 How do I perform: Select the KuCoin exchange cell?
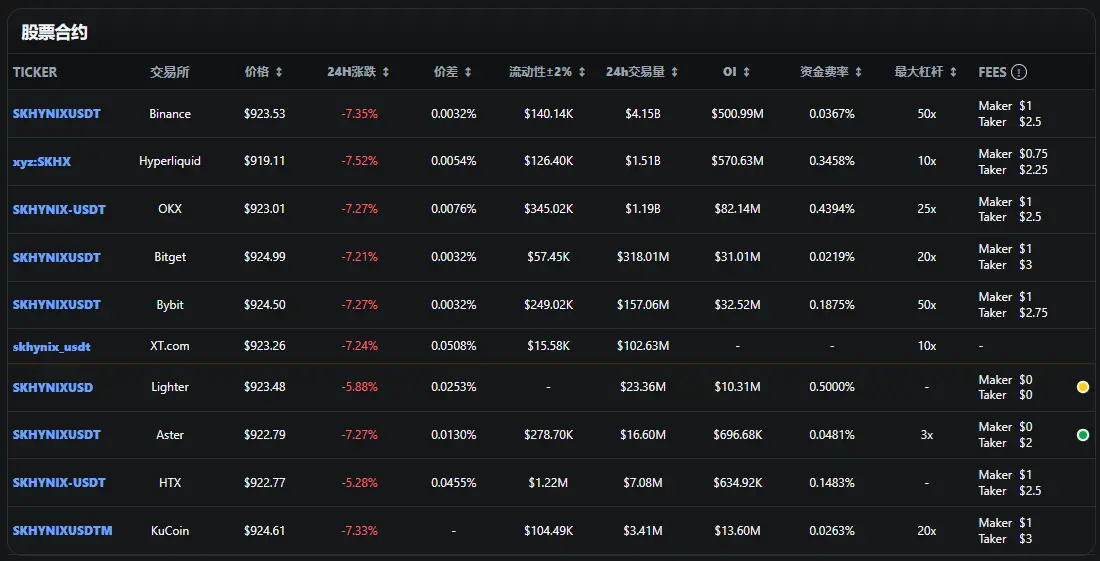click(170, 531)
